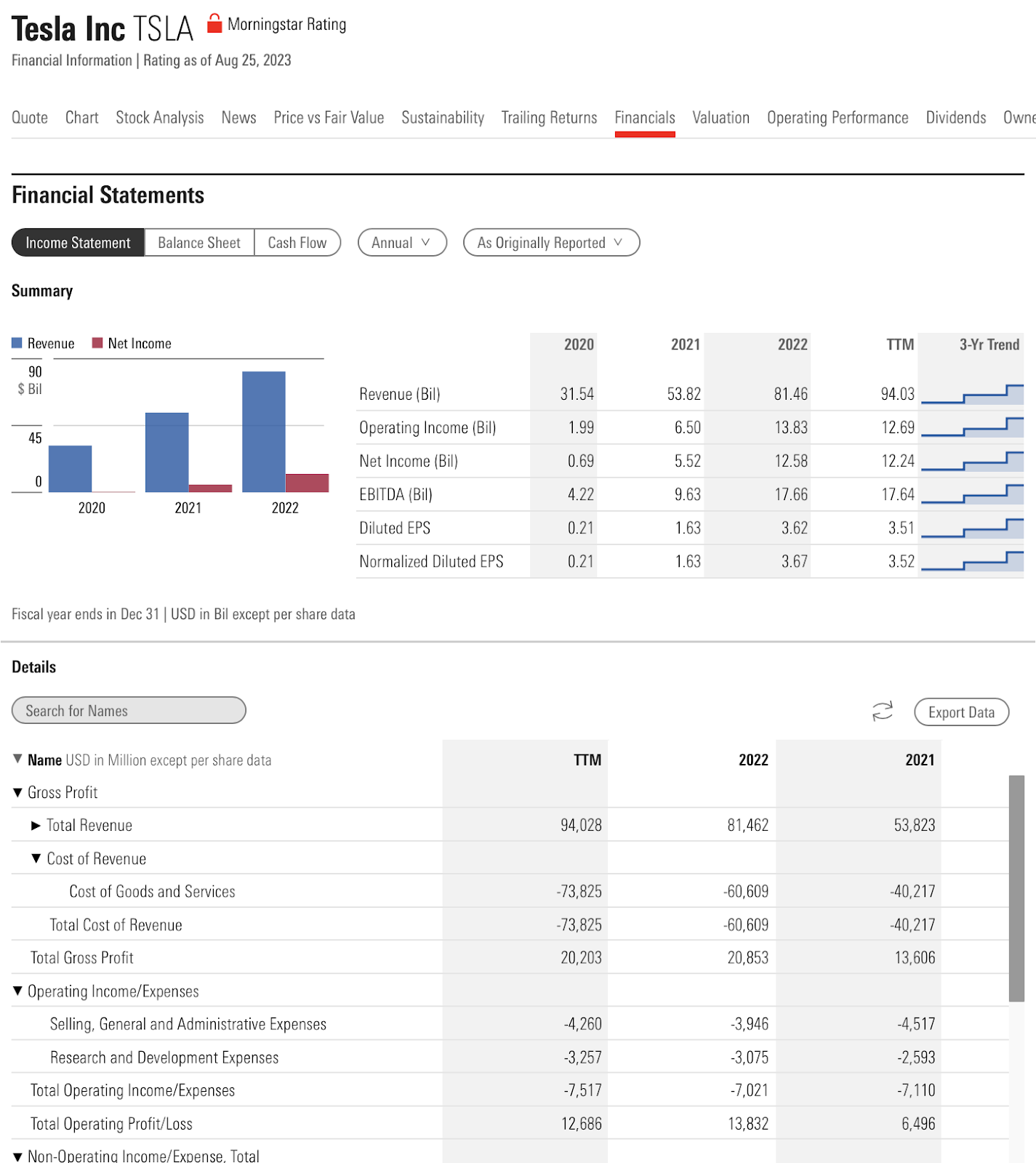Click the 2022 net income bar
This screenshot has height=1163, width=1036.
[x=308, y=483]
